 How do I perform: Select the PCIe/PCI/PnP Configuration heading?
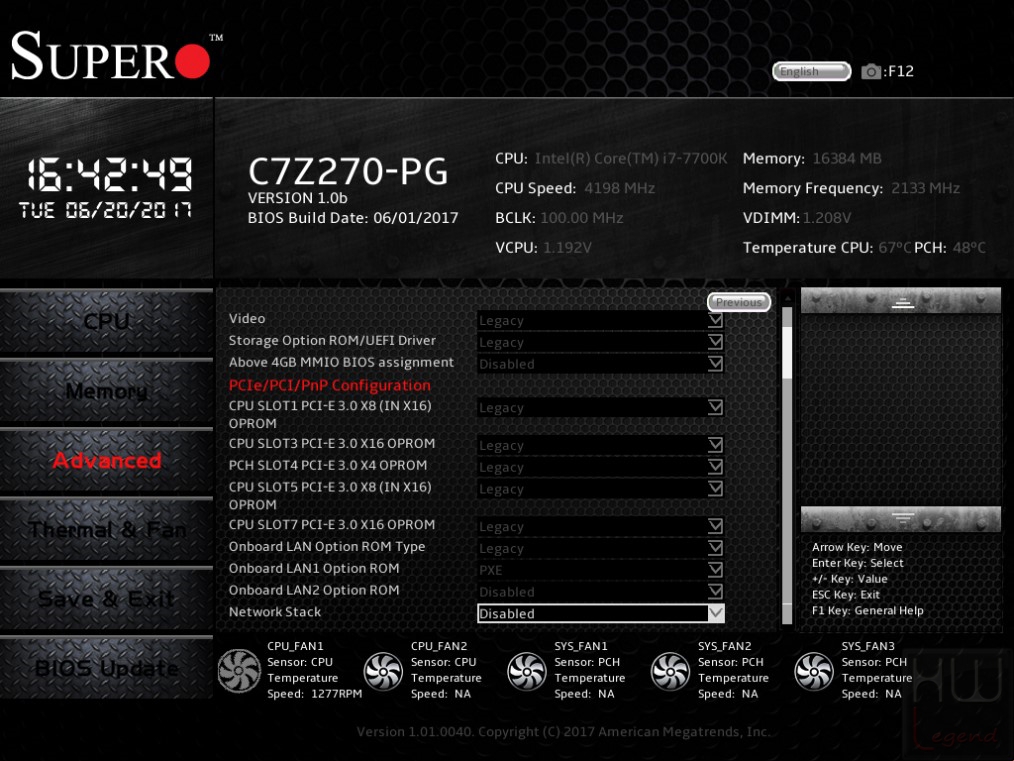[x=330, y=385]
